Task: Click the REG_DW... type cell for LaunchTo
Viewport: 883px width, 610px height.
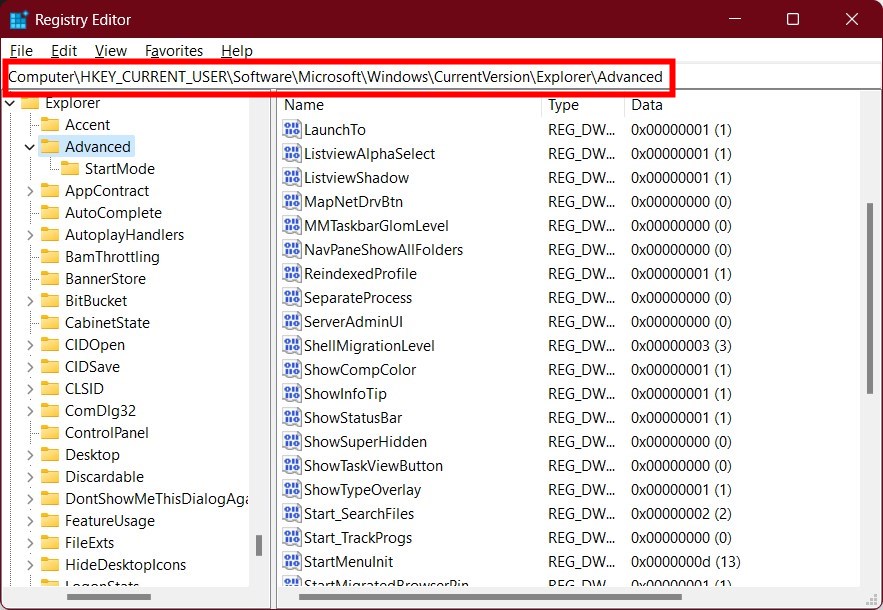Action: (x=581, y=130)
